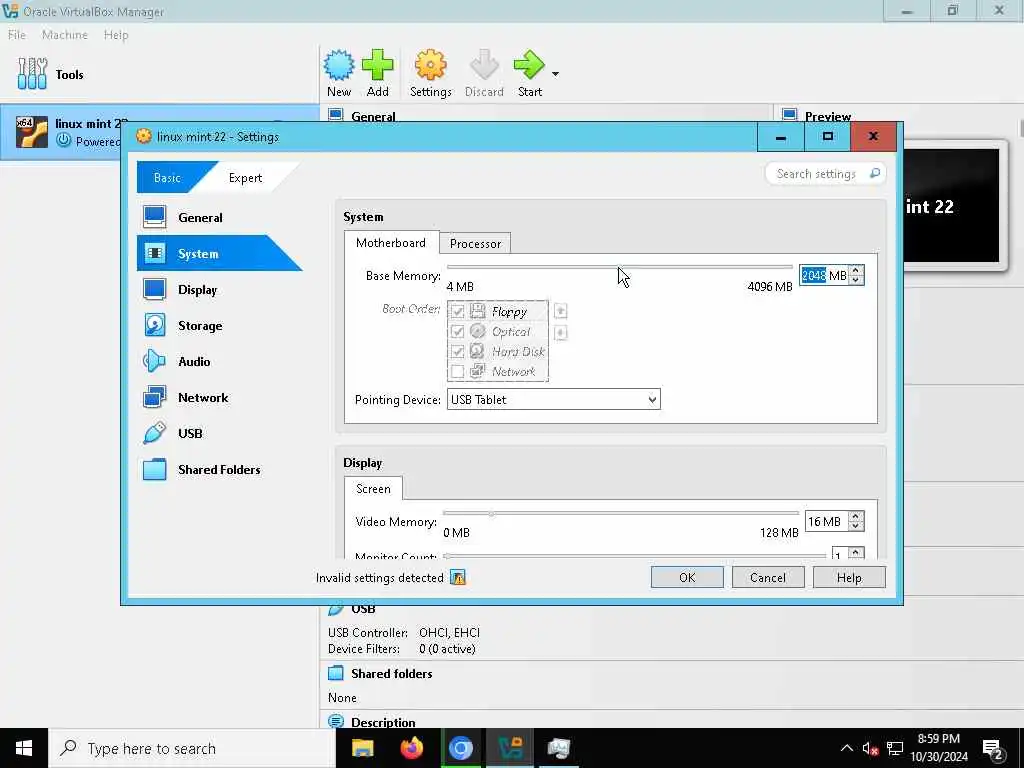Toggle the Optical boot order checkbox

(x=458, y=332)
